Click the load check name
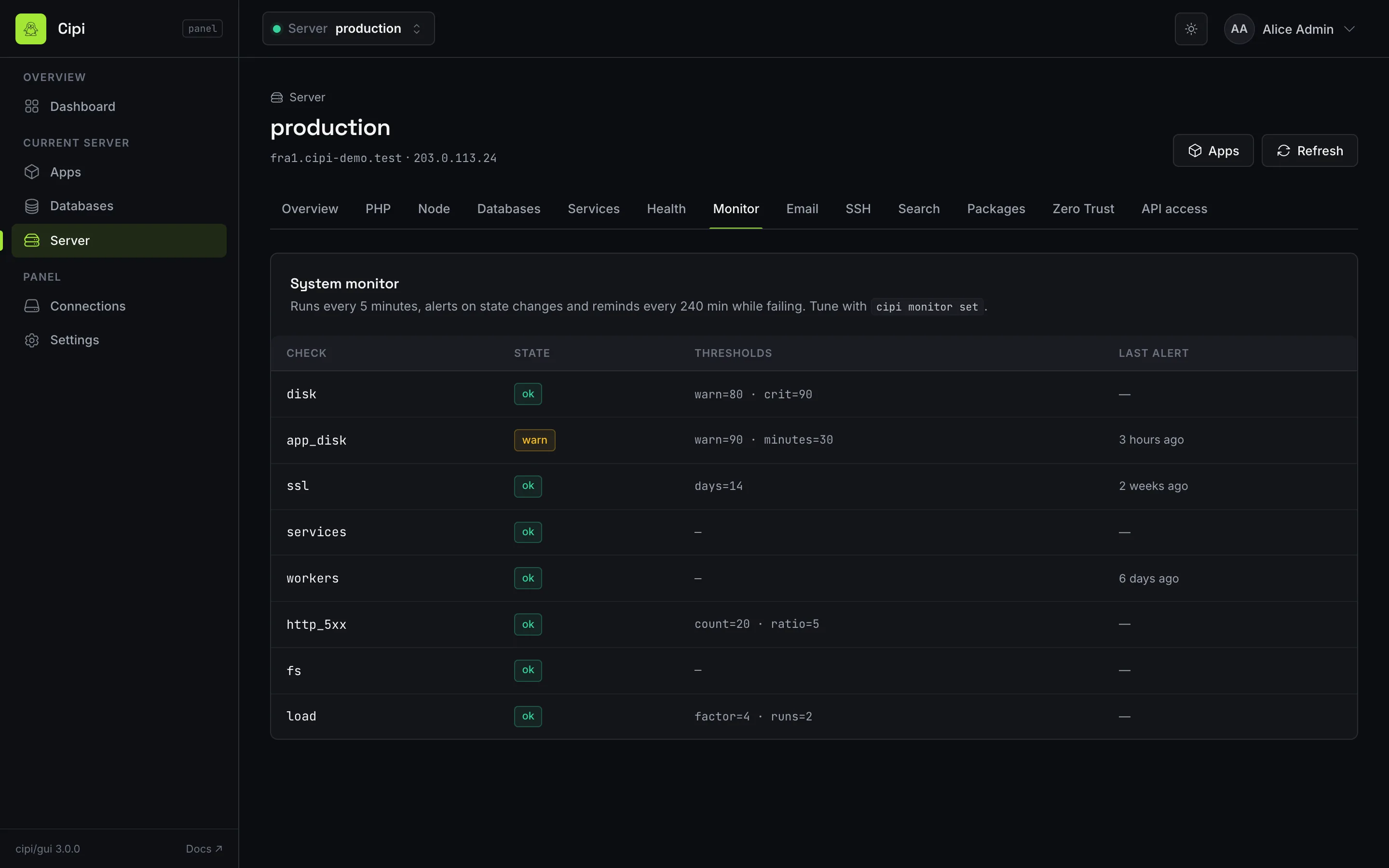 (301, 717)
